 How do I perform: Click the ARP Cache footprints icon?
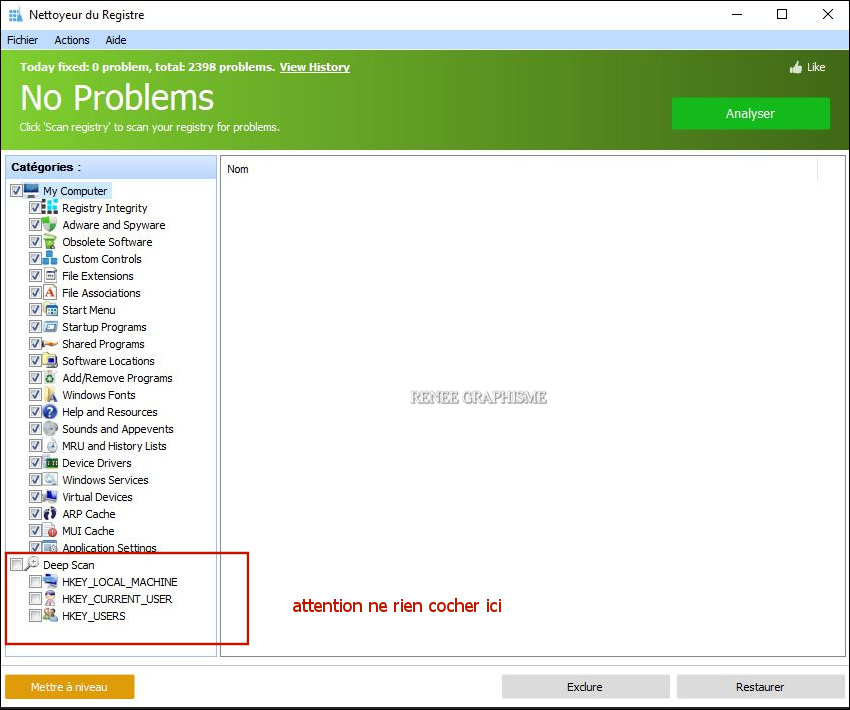click(50, 514)
